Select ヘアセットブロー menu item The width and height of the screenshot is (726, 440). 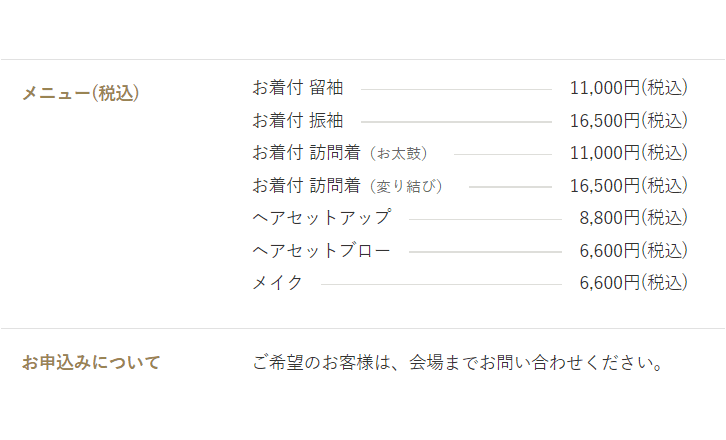321,251
